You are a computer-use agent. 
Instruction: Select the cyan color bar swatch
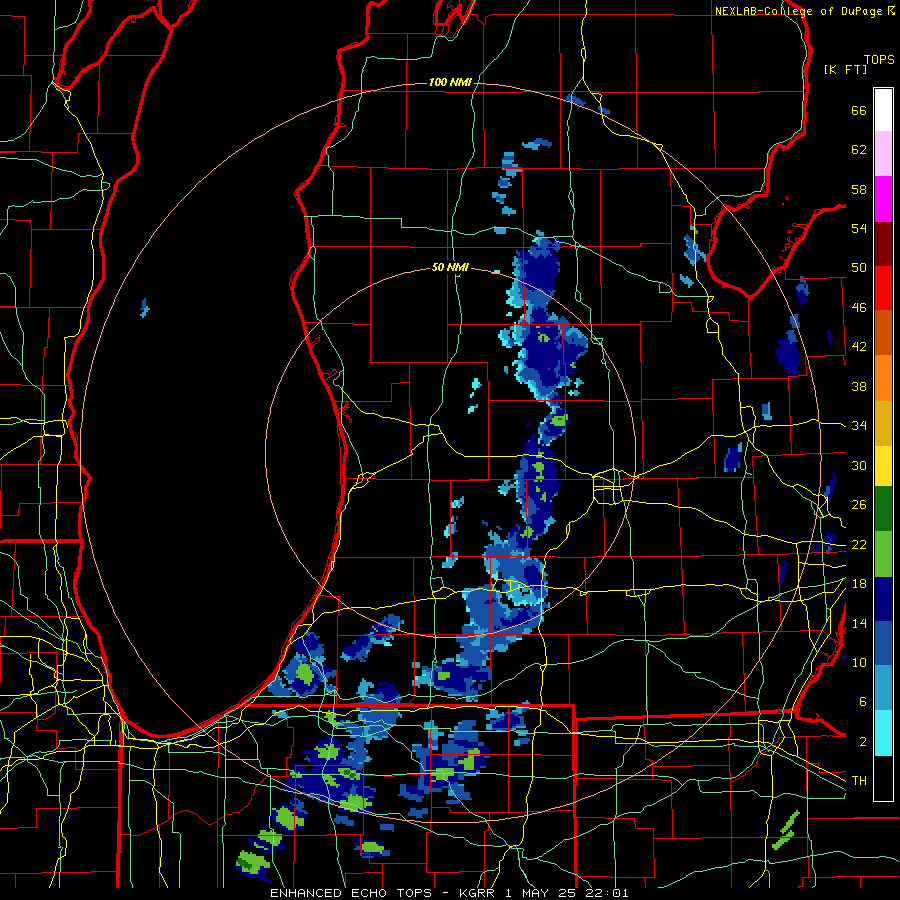[x=883, y=733]
